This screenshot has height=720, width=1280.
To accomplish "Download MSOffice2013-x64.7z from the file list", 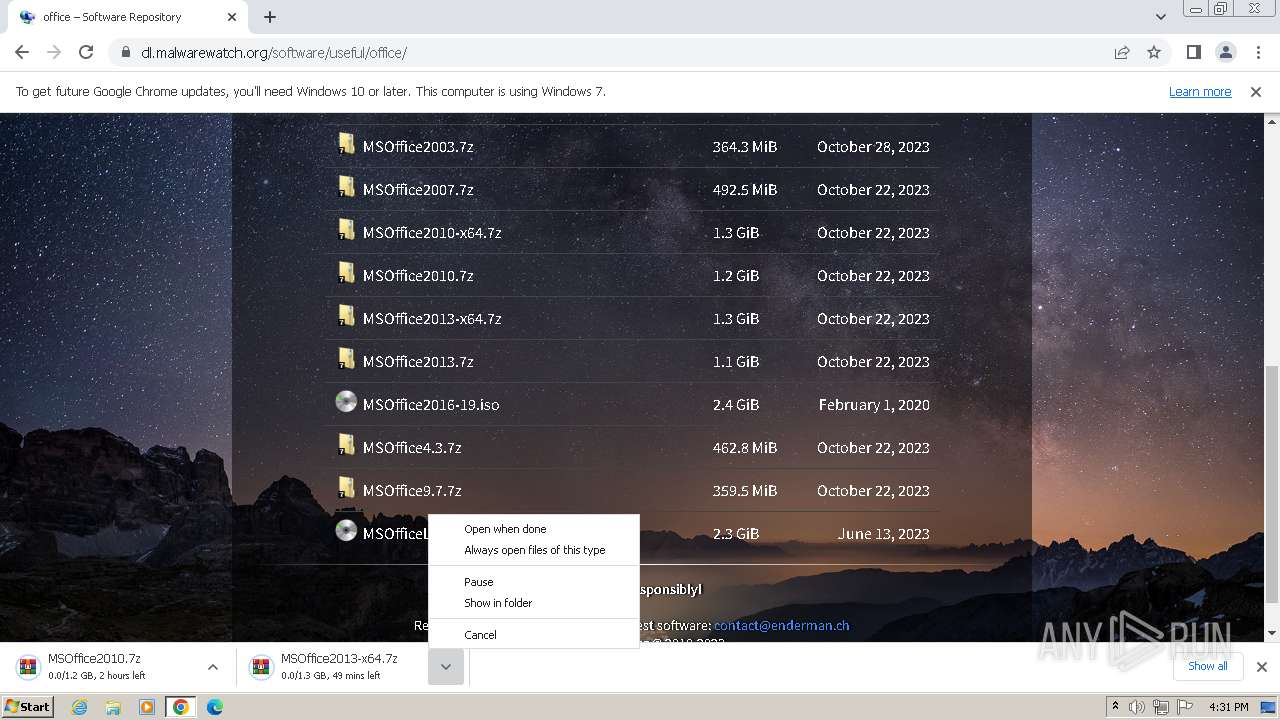I will [x=432, y=318].
